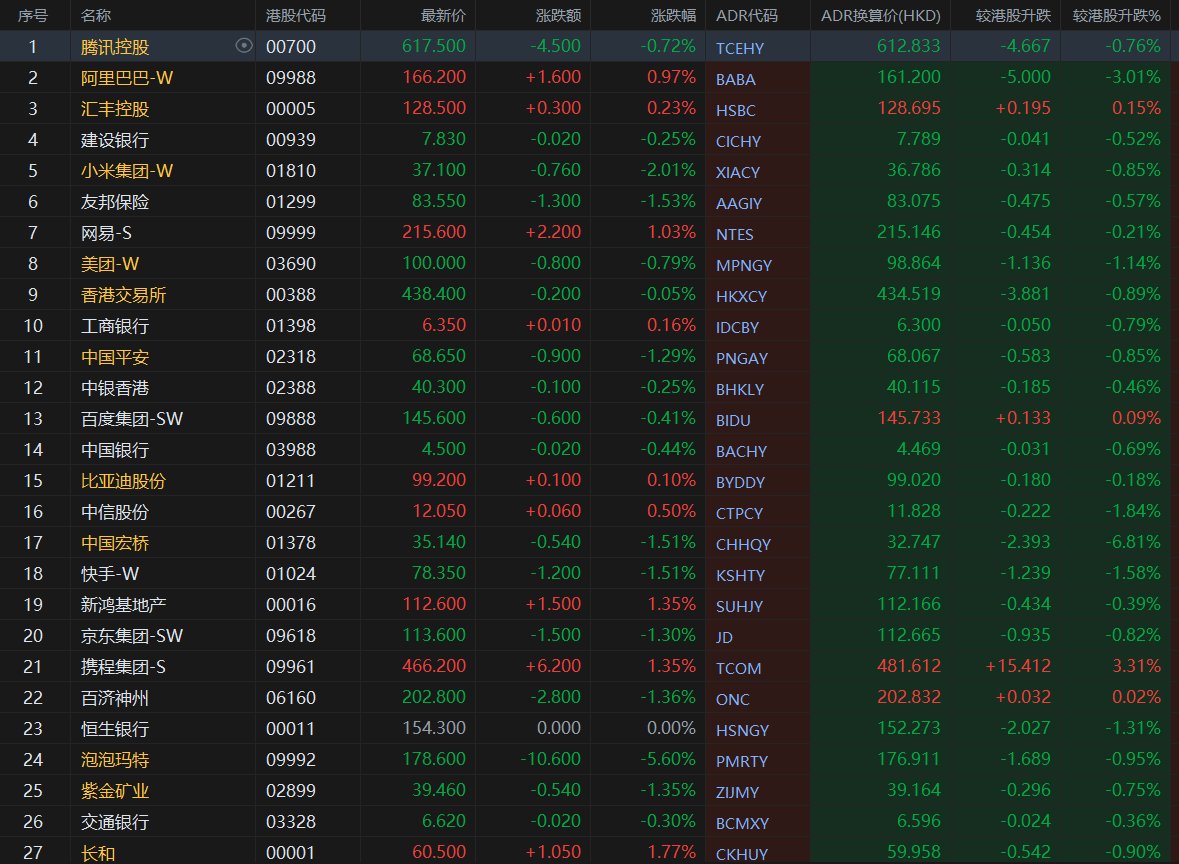The height and width of the screenshot is (864, 1179).
Task: Sort table by 涨跌幅 column header
Action: pyautogui.click(x=673, y=15)
